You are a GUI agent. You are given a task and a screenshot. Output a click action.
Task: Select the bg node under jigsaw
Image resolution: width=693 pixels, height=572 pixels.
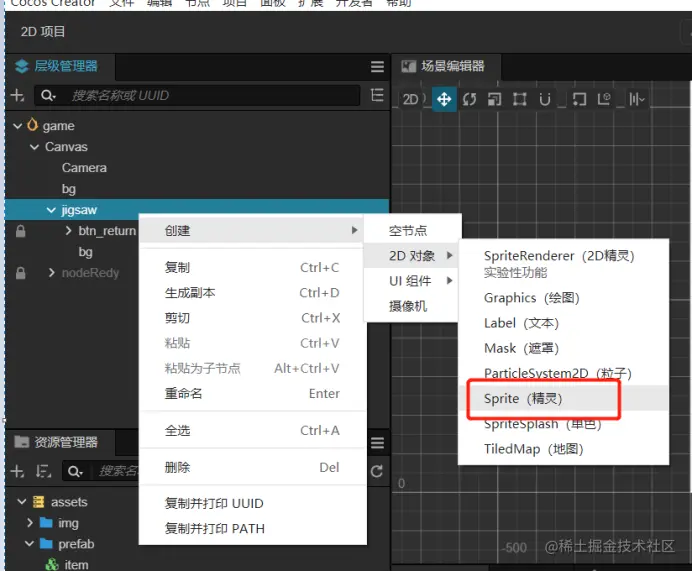[x=85, y=252]
